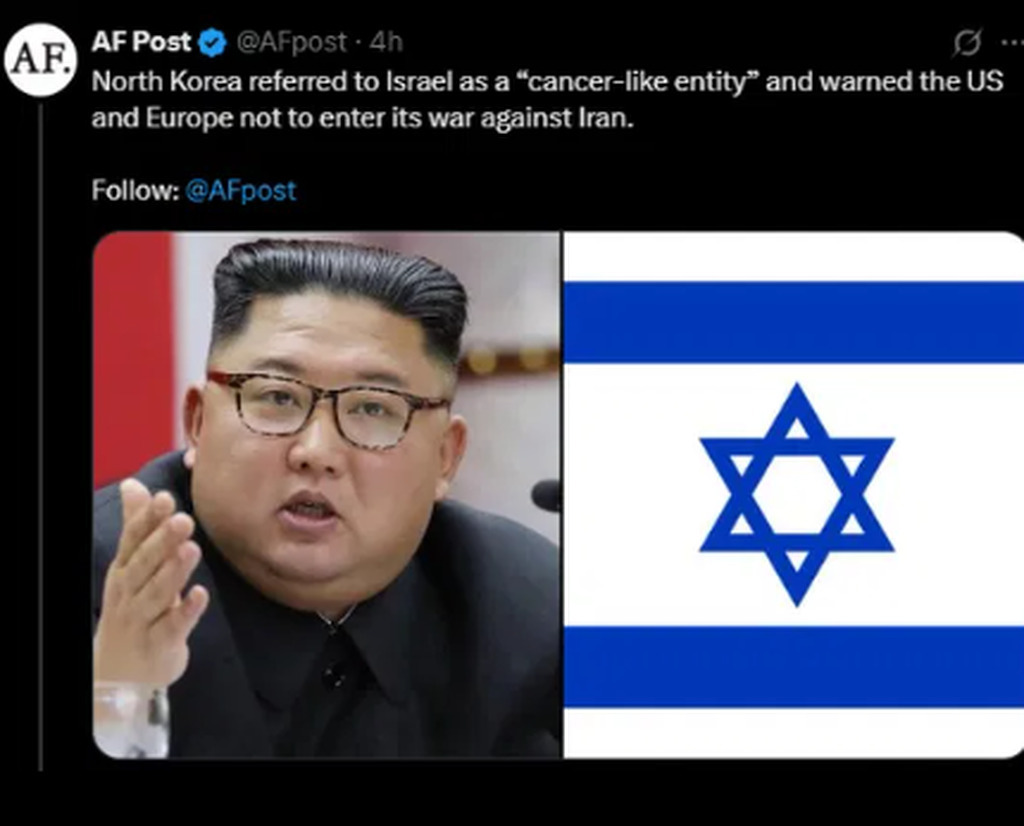Click the upper blue stripe of flag

[x=793, y=322]
